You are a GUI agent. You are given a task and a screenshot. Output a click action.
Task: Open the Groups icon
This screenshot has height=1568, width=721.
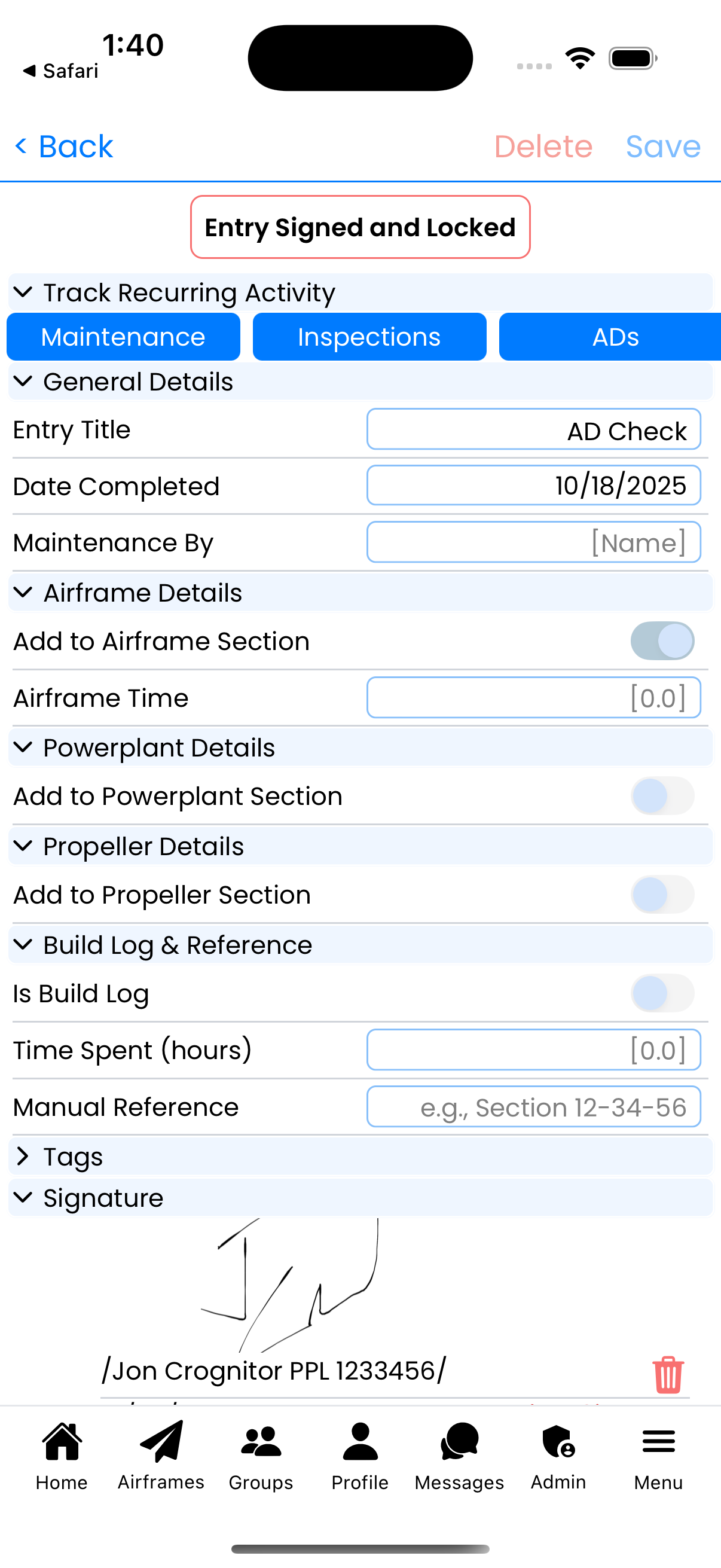[261, 1442]
